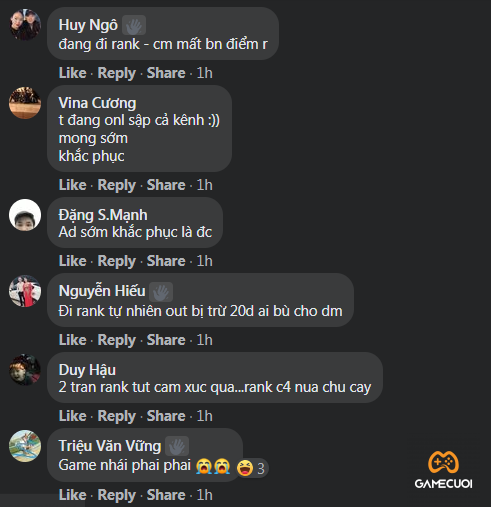Image resolution: width=491 pixels, height=507 pixels.
Task: Click the wave badge beside Nguyễn Hiếu
Action: click(161, 292)
